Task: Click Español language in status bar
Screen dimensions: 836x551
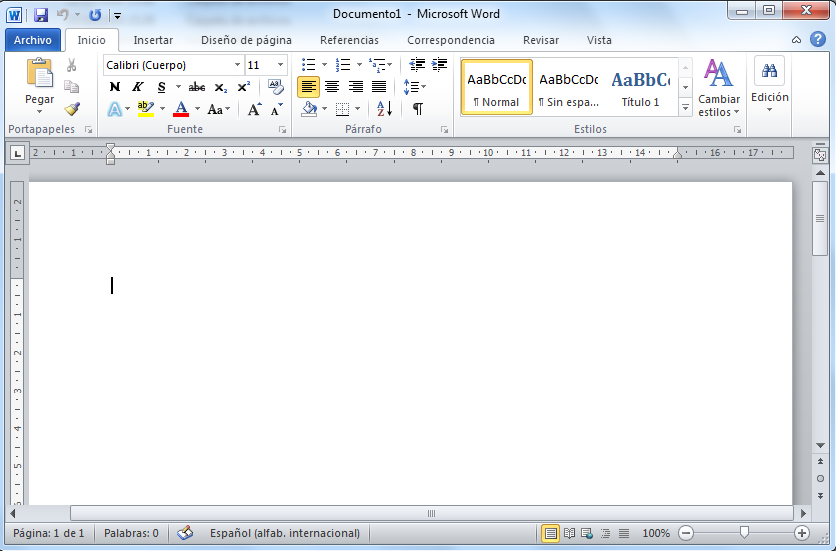Action: [285, 533]
